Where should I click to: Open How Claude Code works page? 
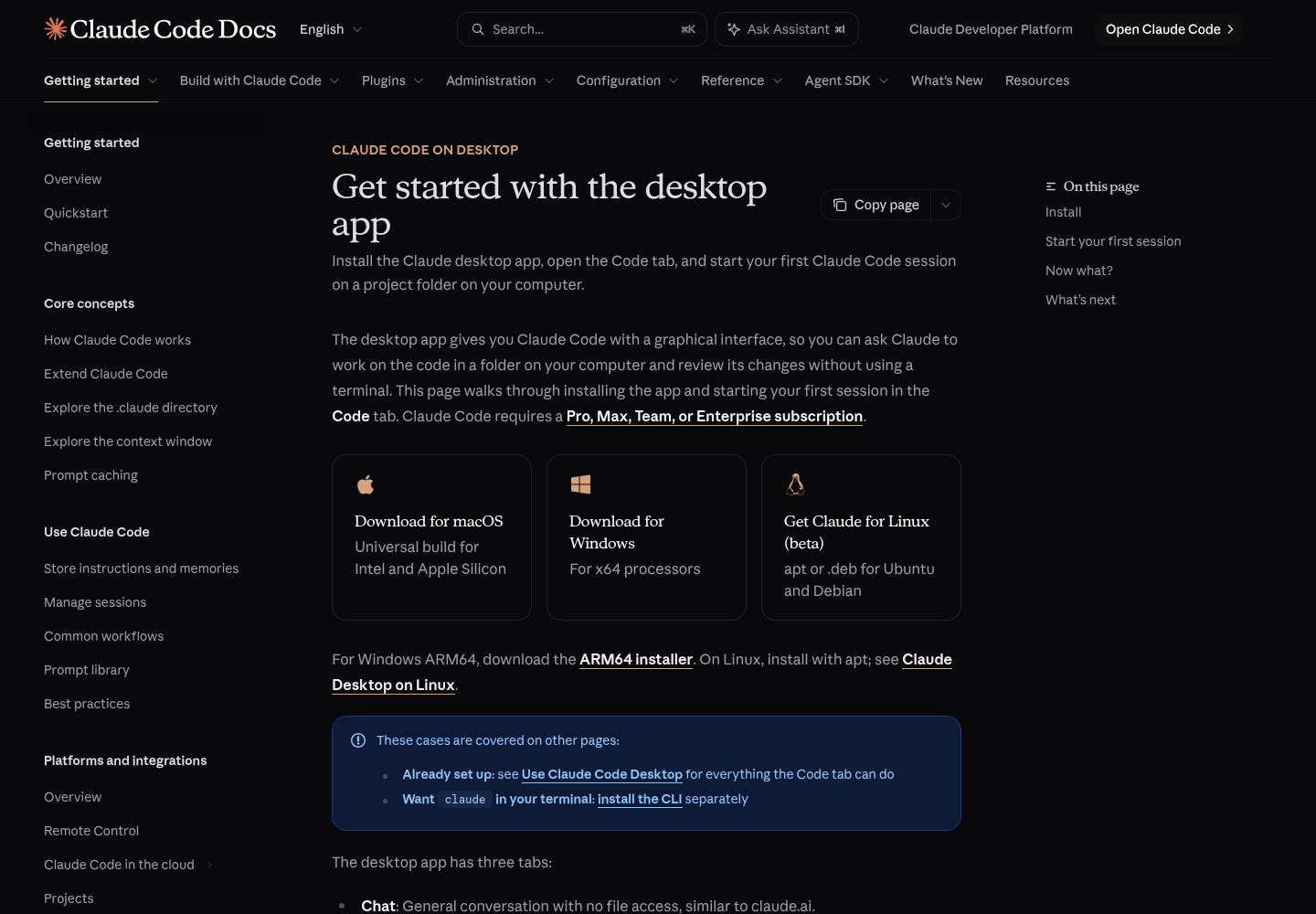point(117,340)
